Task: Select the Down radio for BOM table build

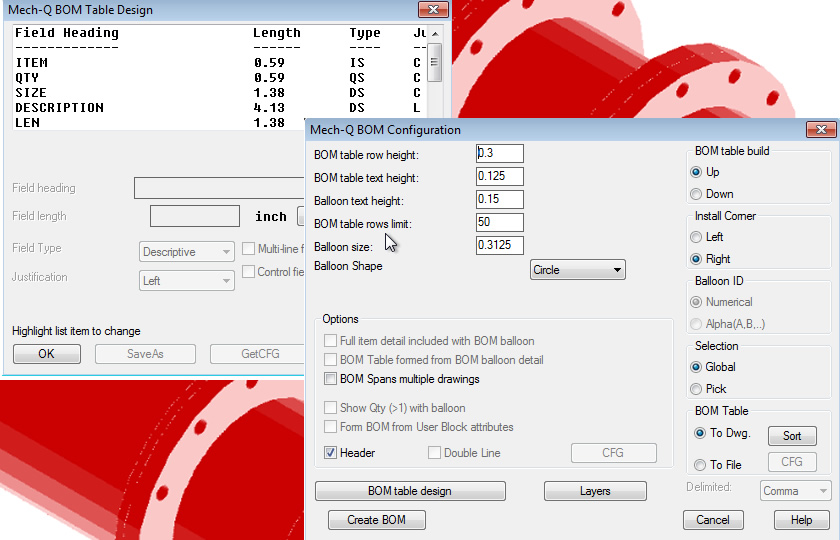Action: (696, 194)
